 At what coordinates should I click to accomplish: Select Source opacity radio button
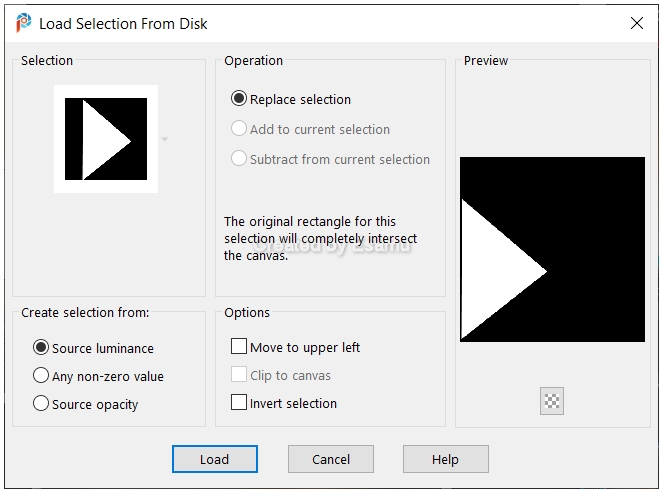point(41,403)
